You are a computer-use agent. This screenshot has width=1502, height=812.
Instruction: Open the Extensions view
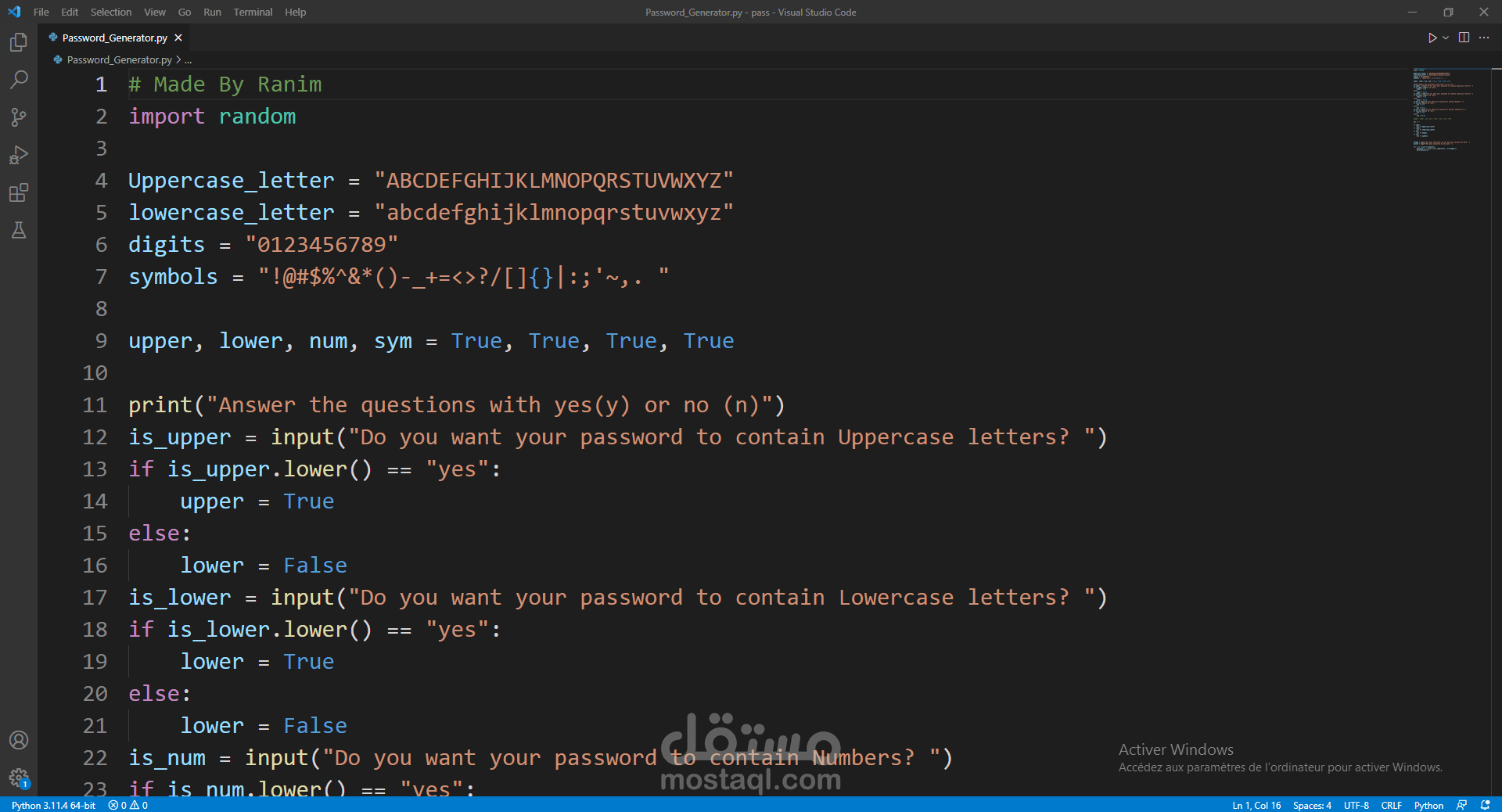pos(19,192)
